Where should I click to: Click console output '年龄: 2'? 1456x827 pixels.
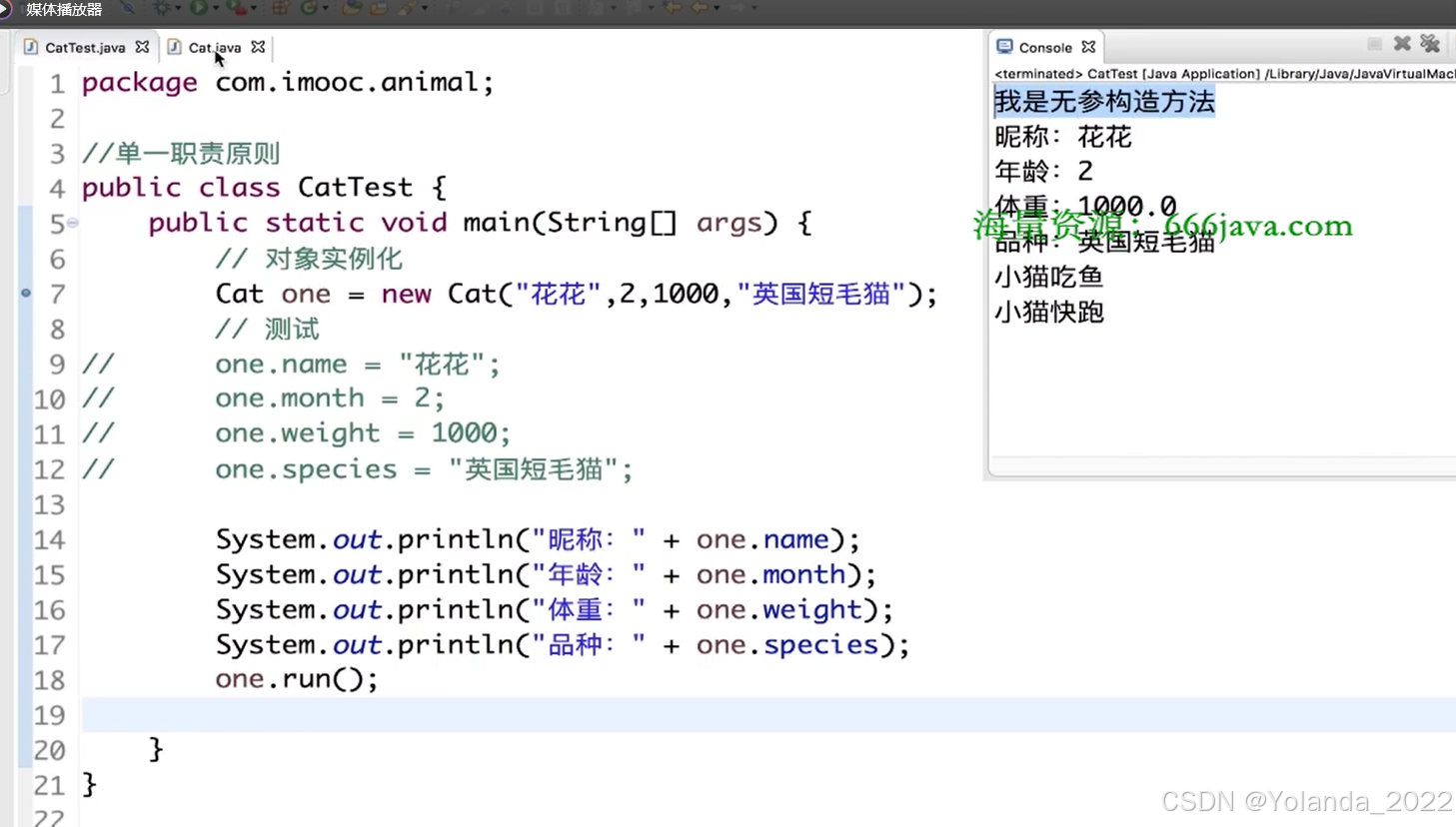[1043, 171]
